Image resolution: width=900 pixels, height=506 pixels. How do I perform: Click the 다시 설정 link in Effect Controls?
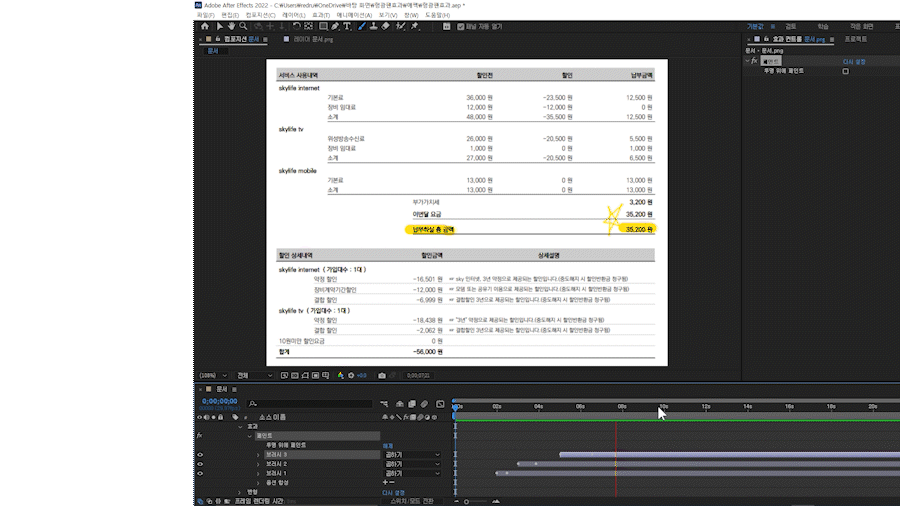[854, 61]
